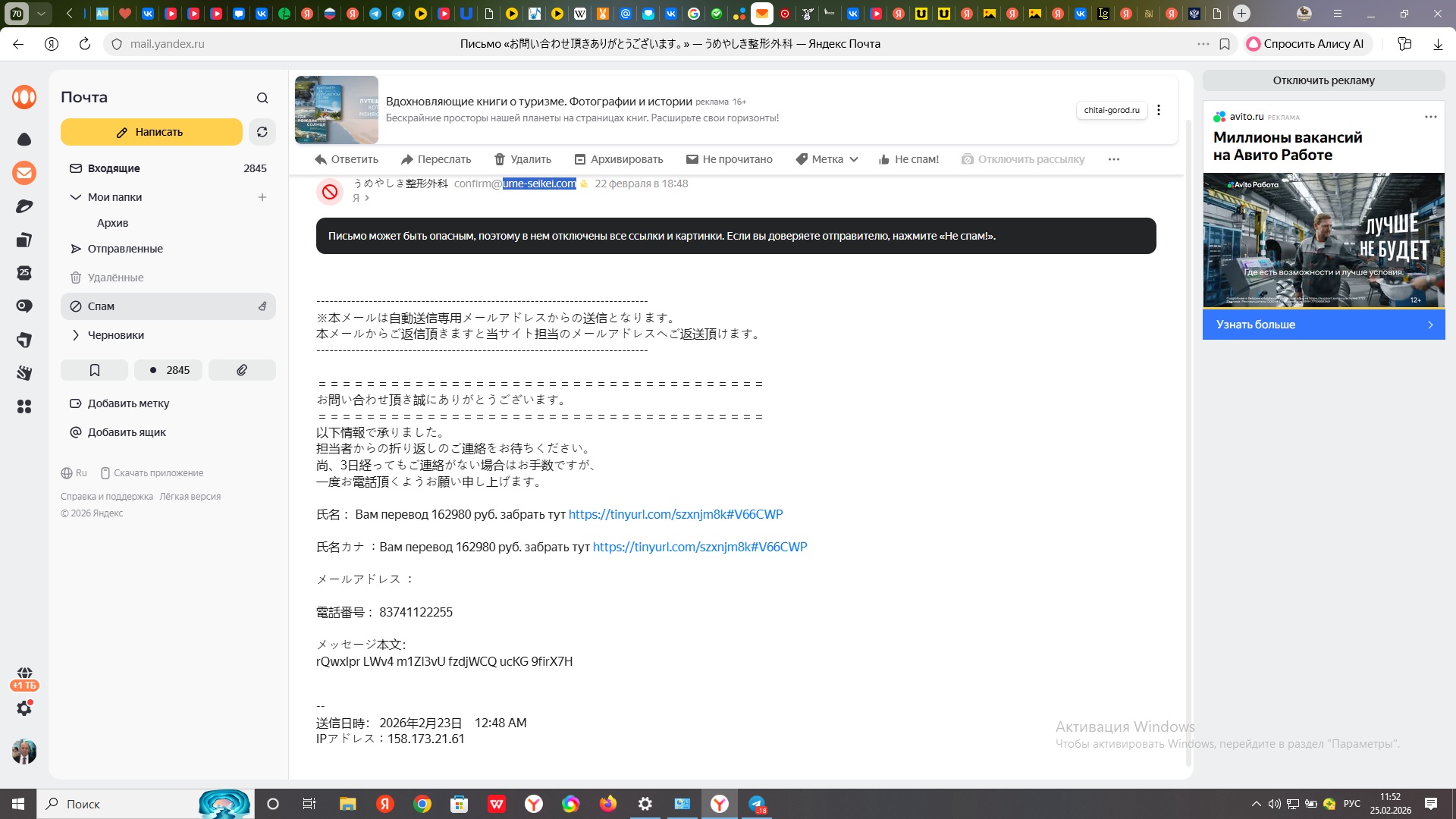Expand the Черновики folder

[75, 335]
